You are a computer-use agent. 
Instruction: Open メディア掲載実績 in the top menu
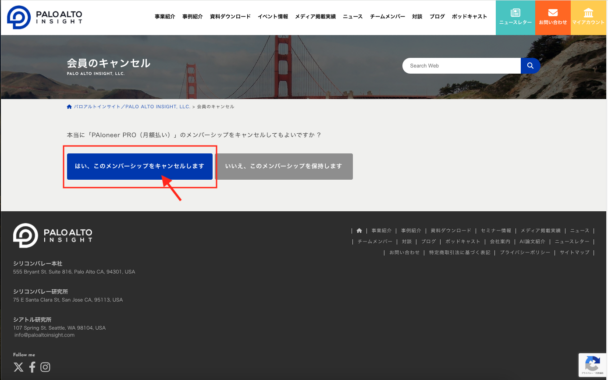point(315,17)
